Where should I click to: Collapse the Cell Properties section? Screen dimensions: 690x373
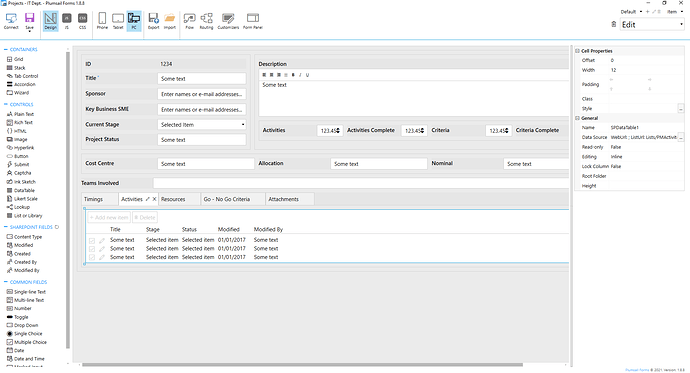pyautogui.click(x=577, y=51)
